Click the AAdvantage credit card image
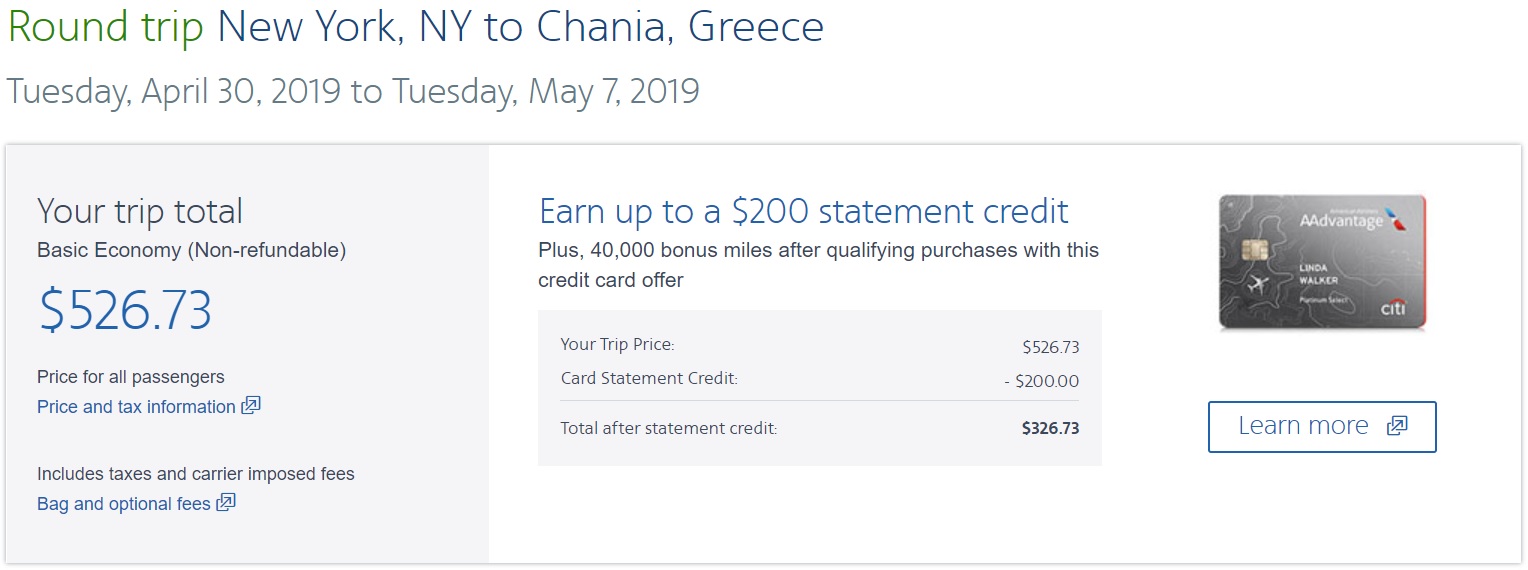The height and width of the screenshot is (570, 1528). 1321,262
